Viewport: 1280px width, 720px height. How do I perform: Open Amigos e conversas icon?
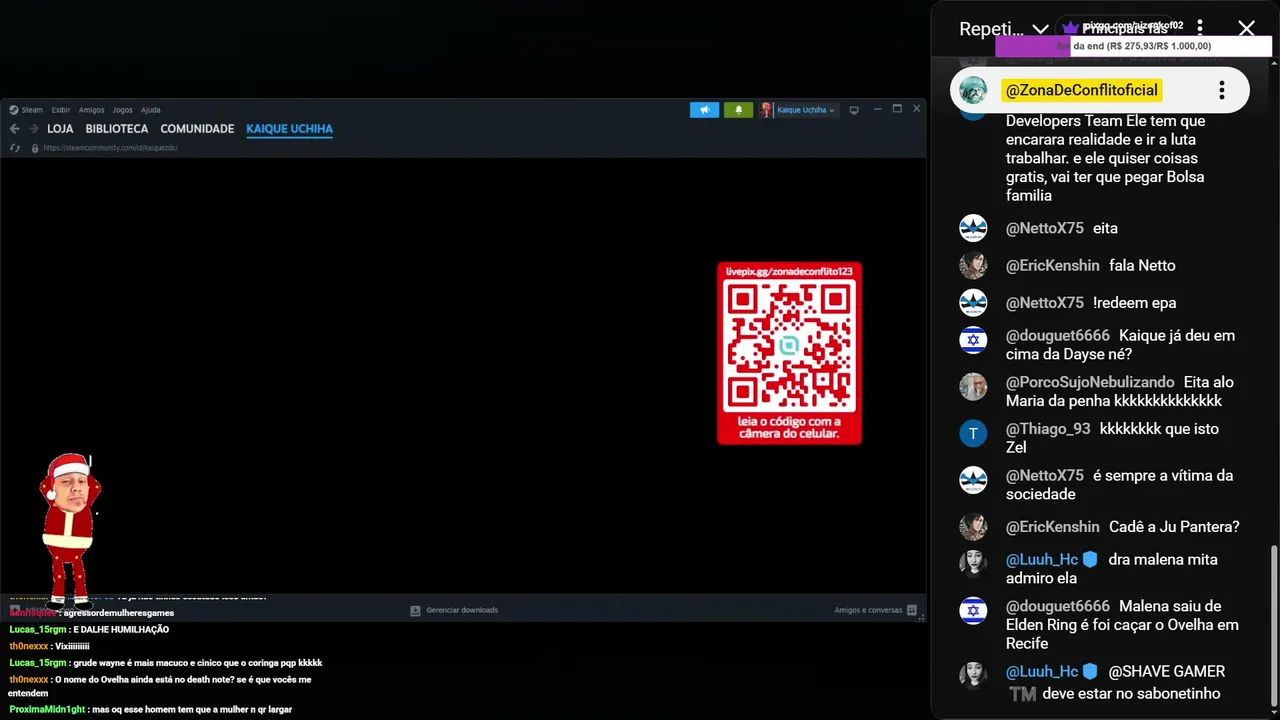912,610
